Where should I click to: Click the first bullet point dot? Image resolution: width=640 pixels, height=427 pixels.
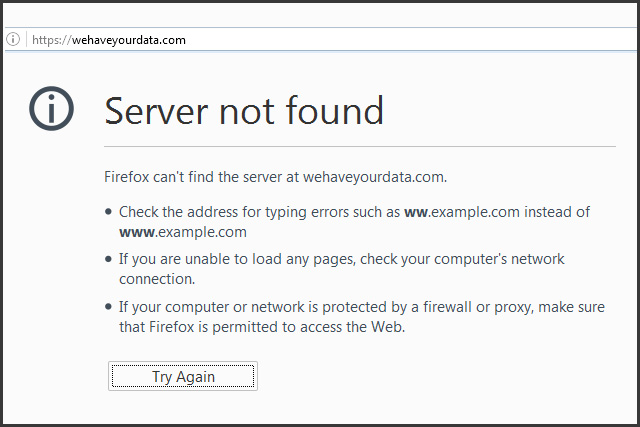[x=109, y=212]
